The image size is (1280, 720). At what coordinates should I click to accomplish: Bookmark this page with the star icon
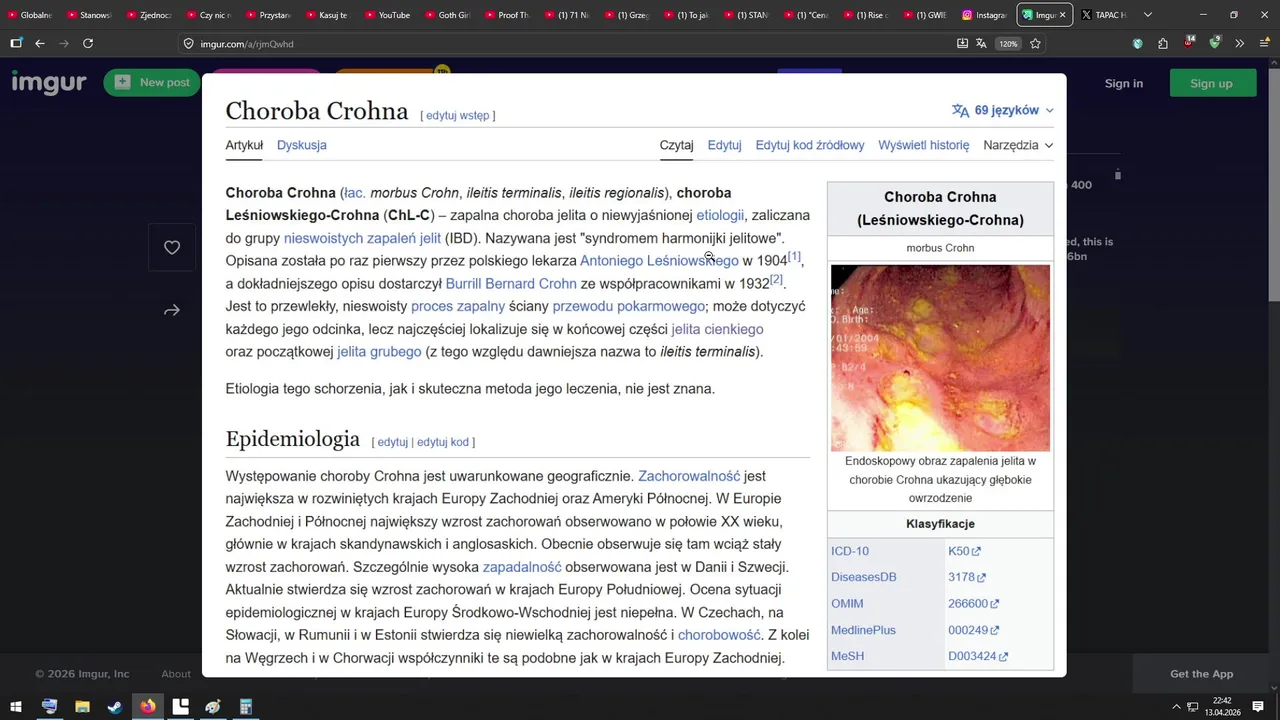(x=1035, y=44)
